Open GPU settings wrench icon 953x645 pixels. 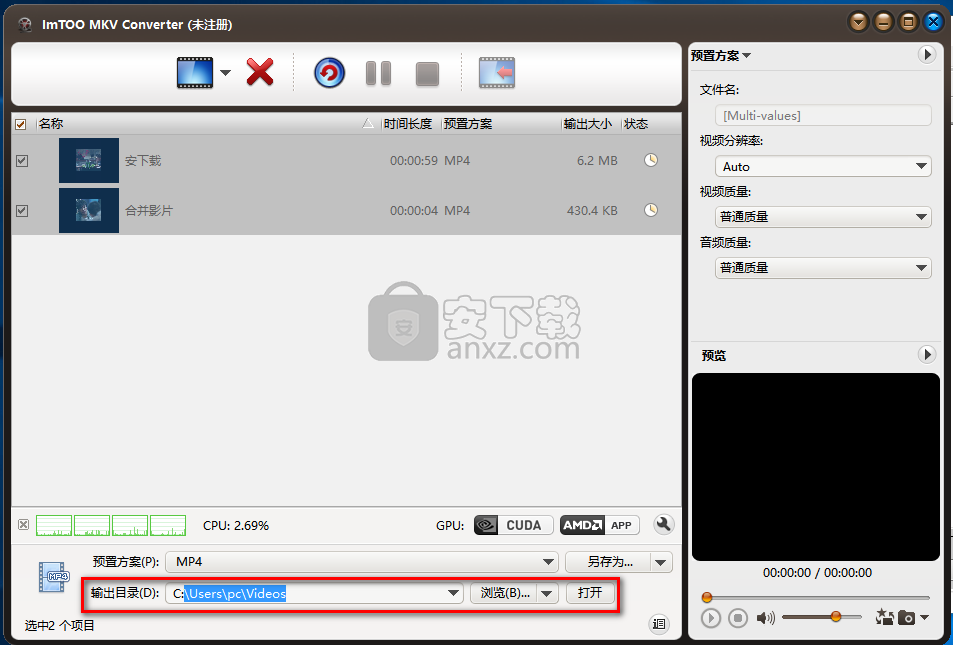pyautogui.click(x=664, y=524)
